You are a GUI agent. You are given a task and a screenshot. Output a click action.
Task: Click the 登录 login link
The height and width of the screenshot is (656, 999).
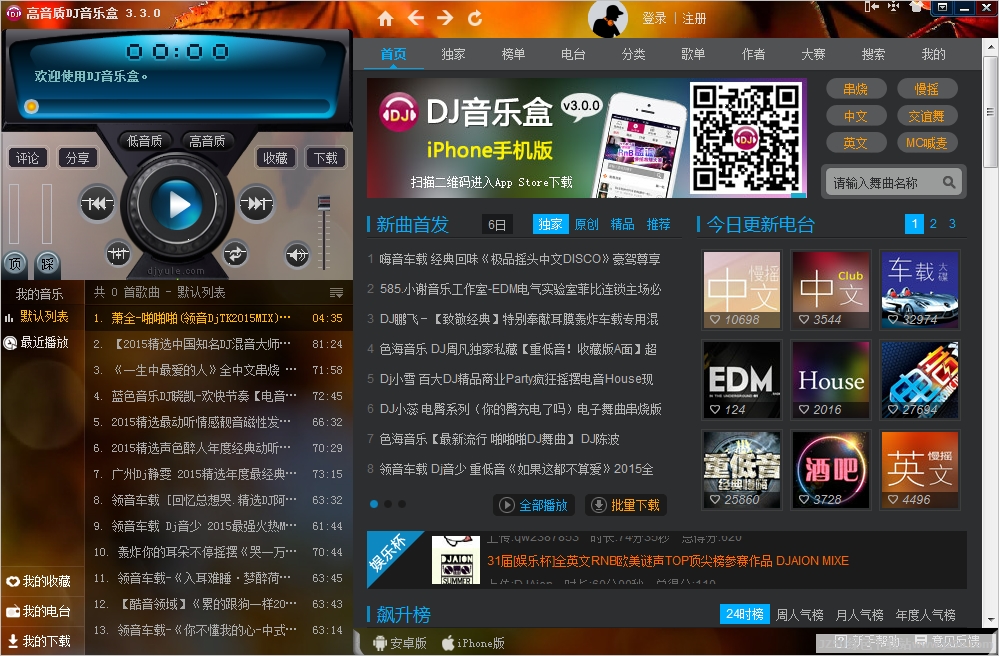coord(654,18)
